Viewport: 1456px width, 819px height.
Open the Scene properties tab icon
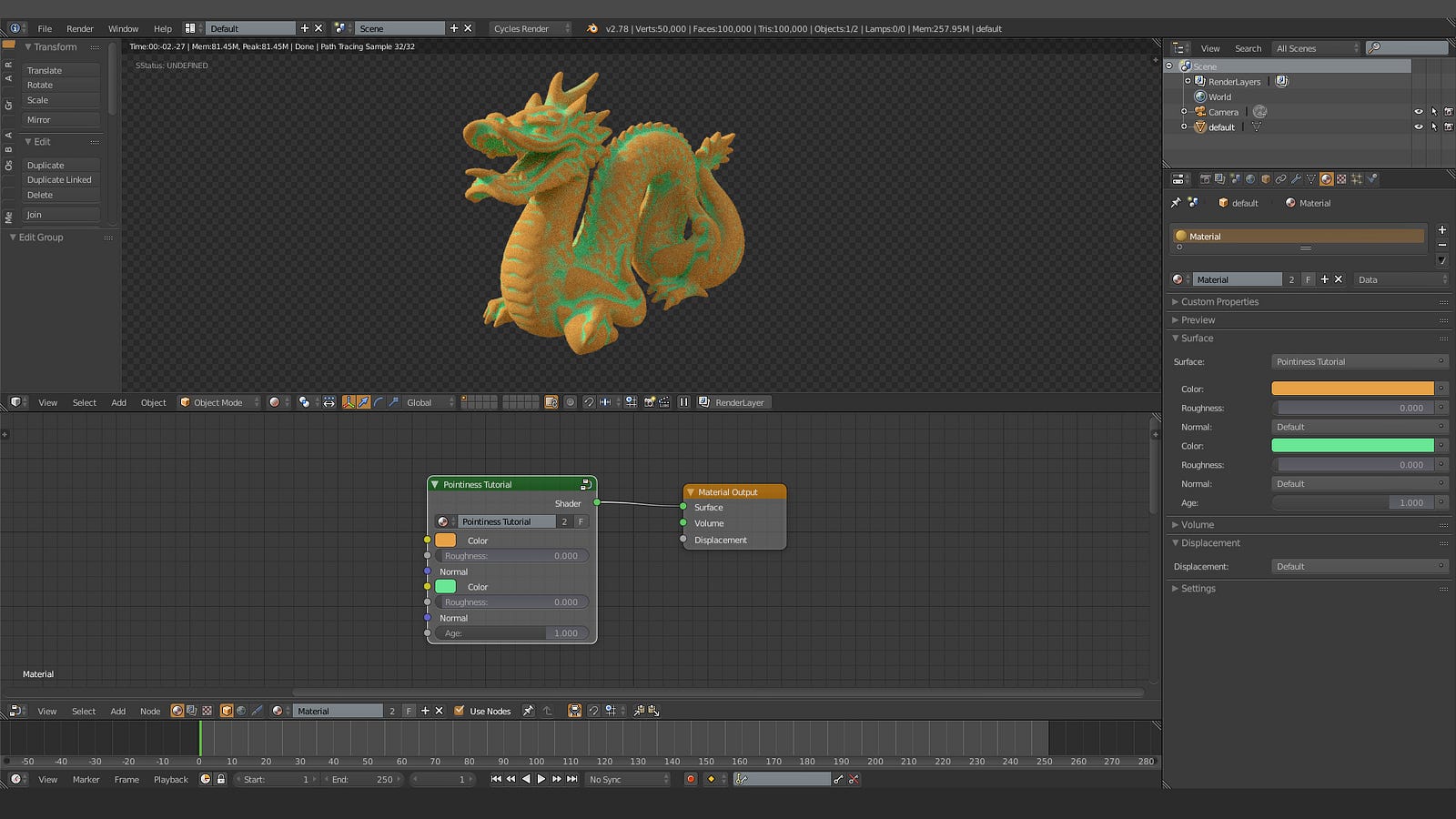point(1235,179)
